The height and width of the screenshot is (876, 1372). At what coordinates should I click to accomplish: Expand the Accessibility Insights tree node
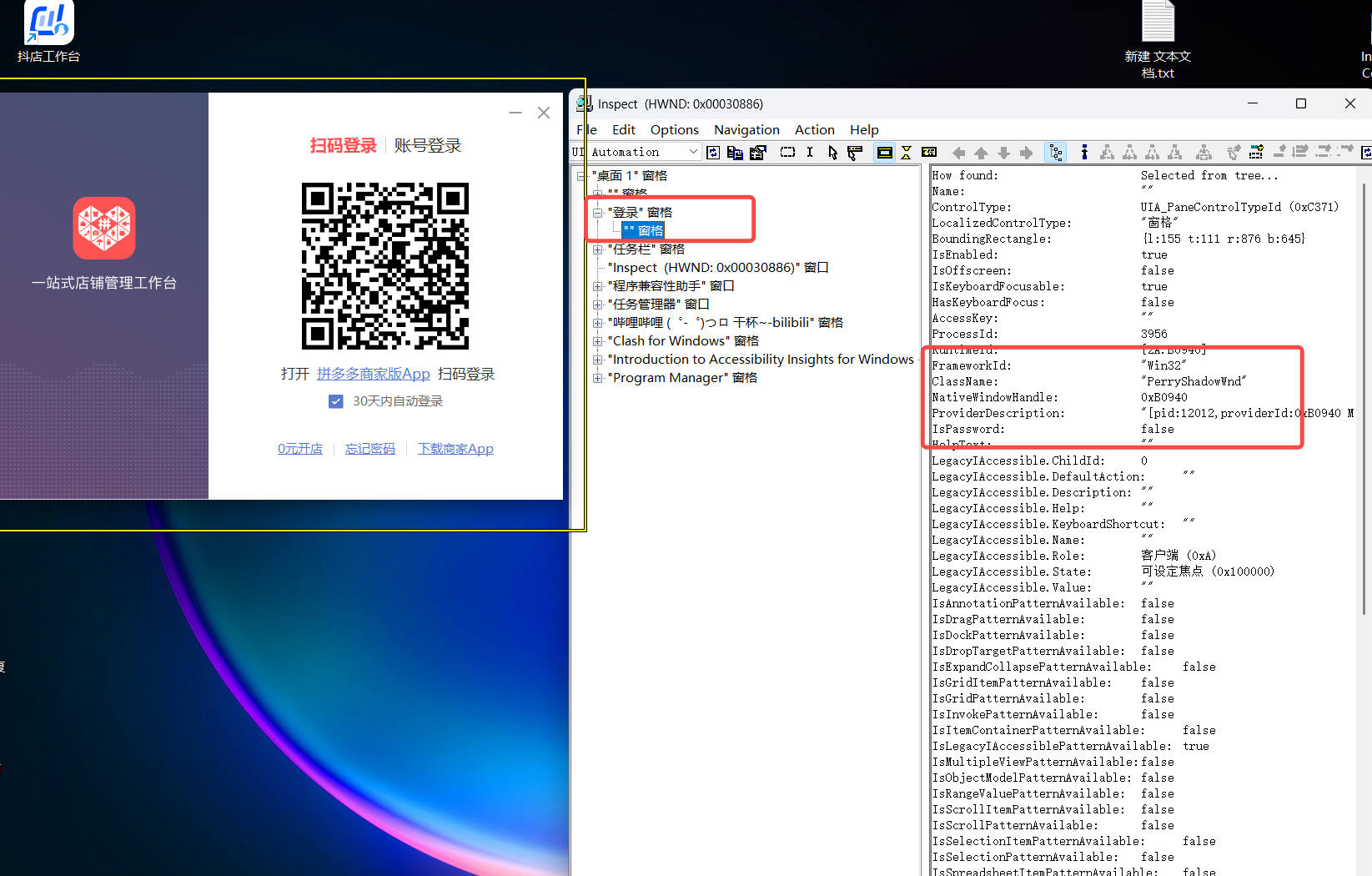(x=597, y=360)
